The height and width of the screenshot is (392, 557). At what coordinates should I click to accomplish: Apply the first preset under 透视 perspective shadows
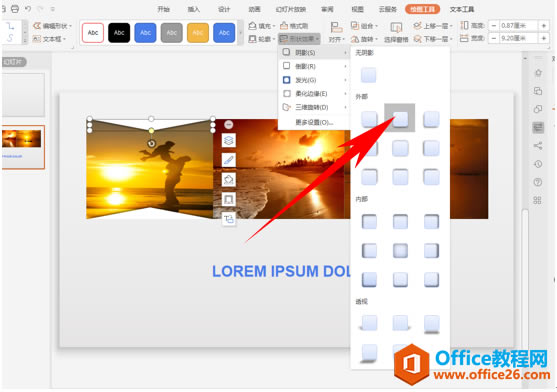click(x=369, y=323)
